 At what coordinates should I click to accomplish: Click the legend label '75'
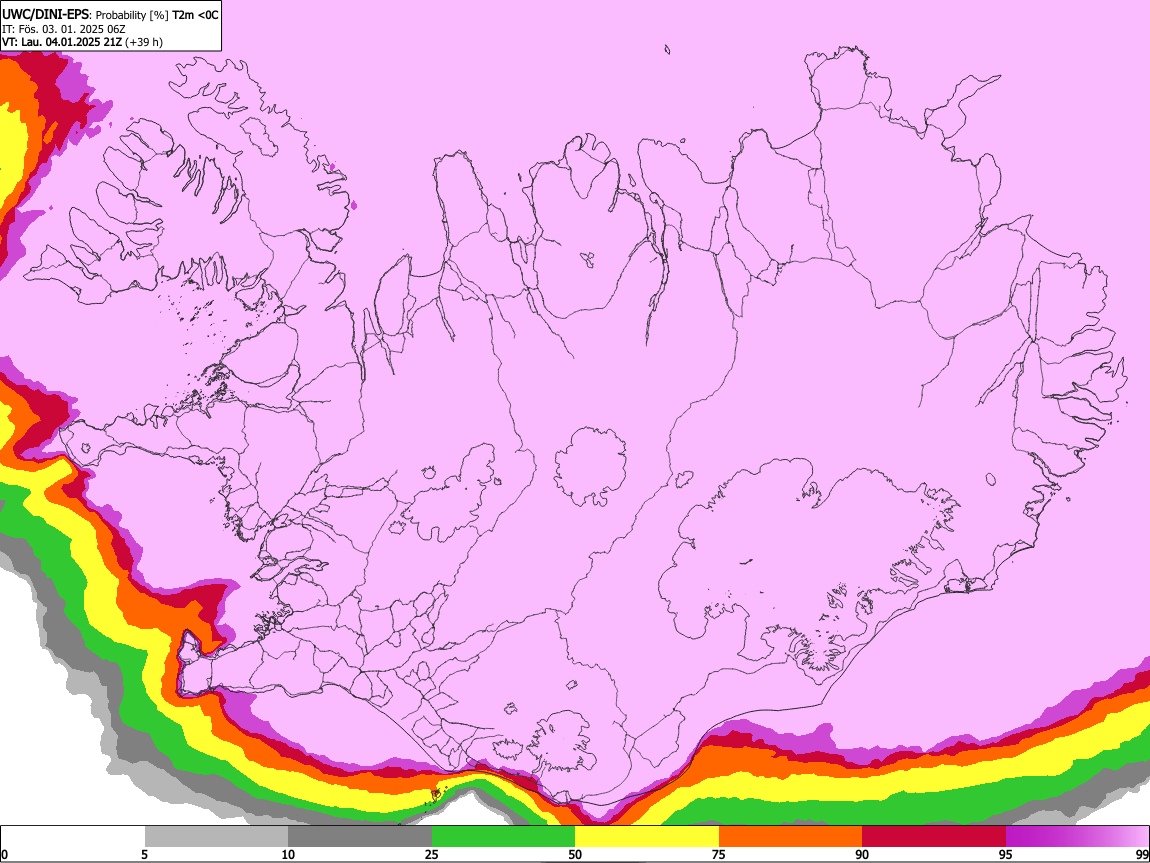point(719,854)
